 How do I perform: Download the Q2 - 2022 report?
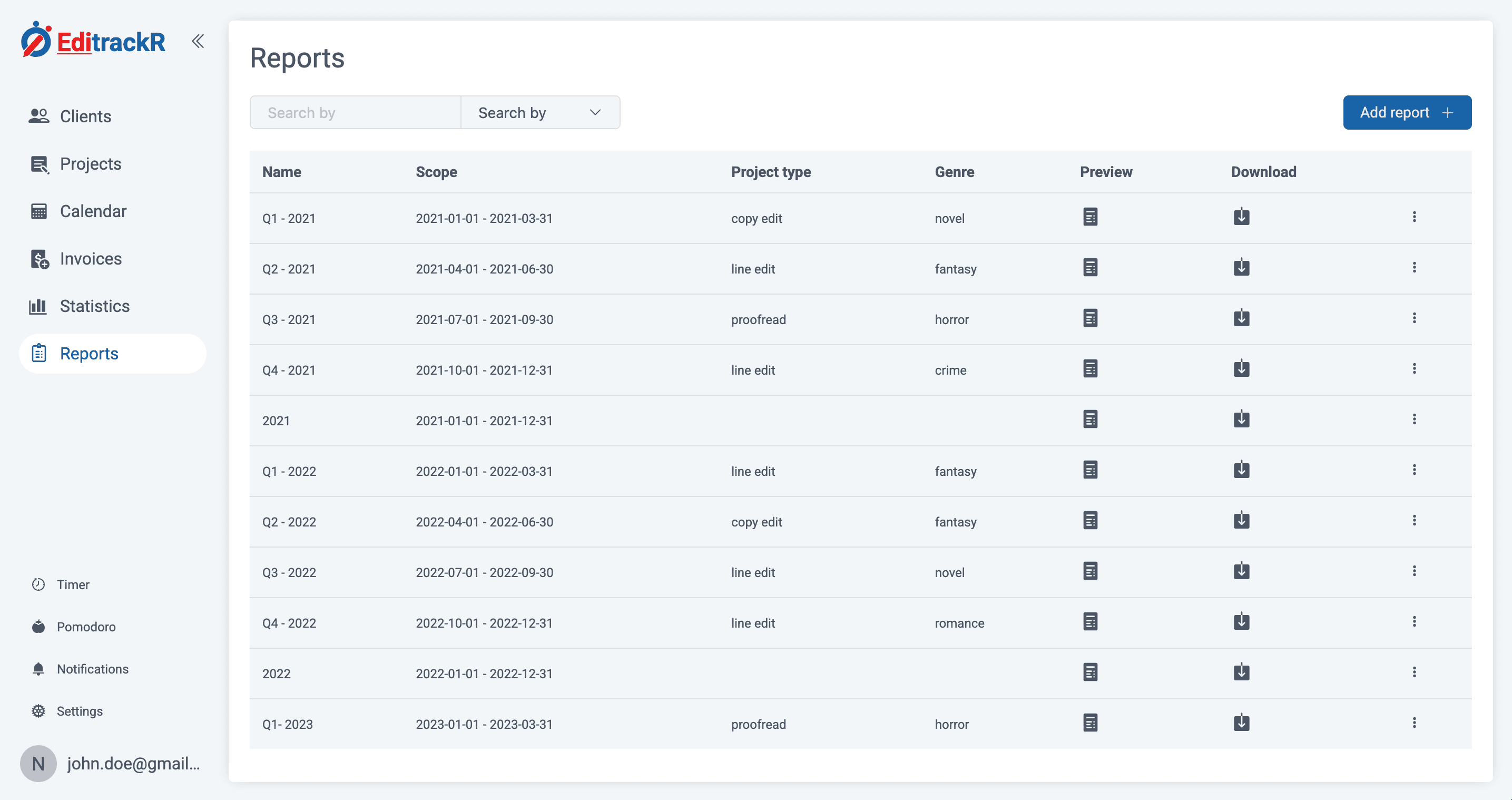[1241, 520]
